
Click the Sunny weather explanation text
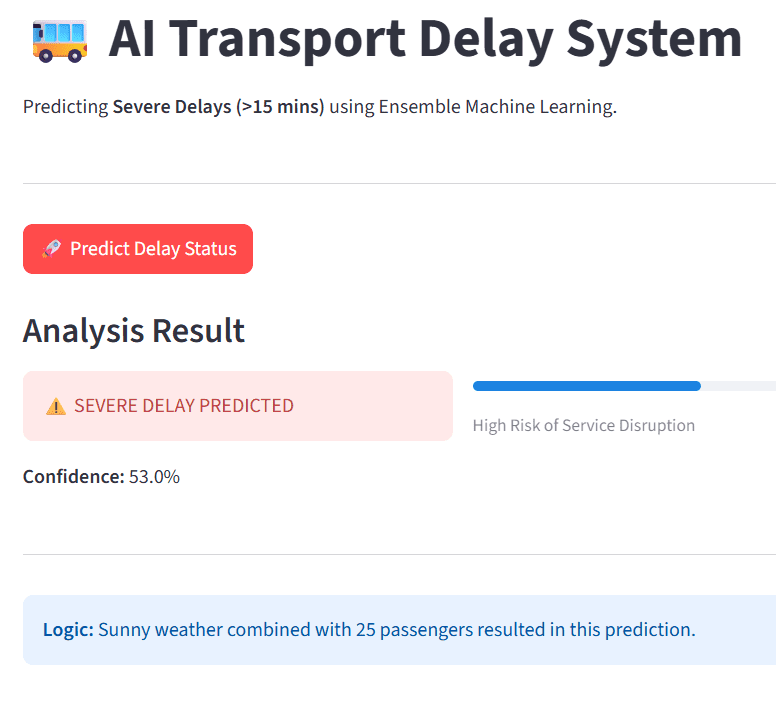click(x=397, y=629)
